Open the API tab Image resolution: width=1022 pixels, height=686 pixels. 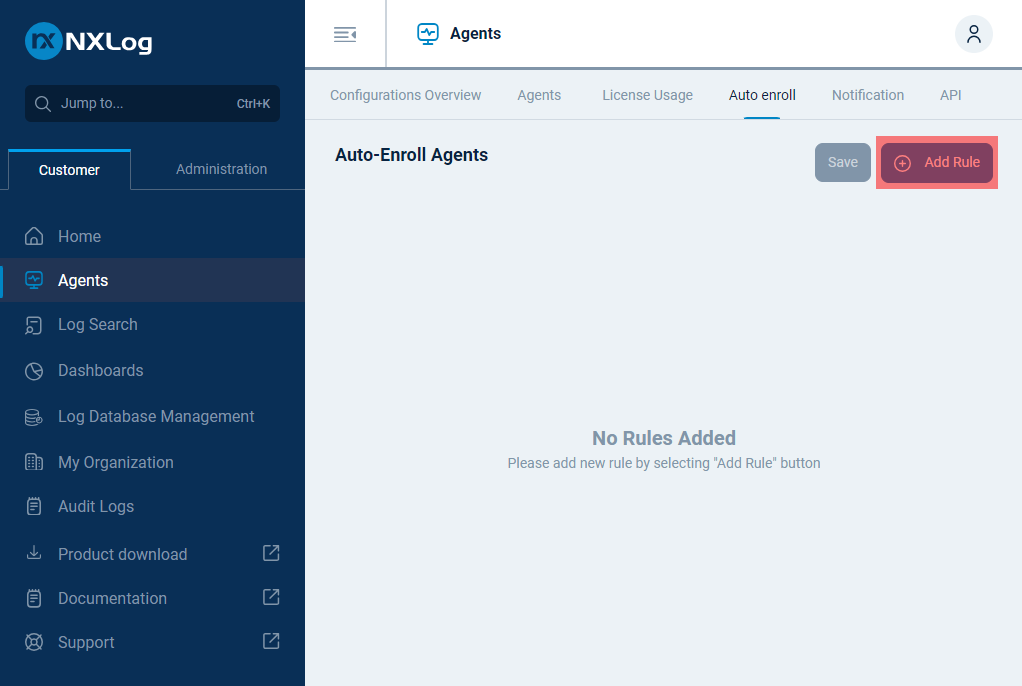[950, 95]
